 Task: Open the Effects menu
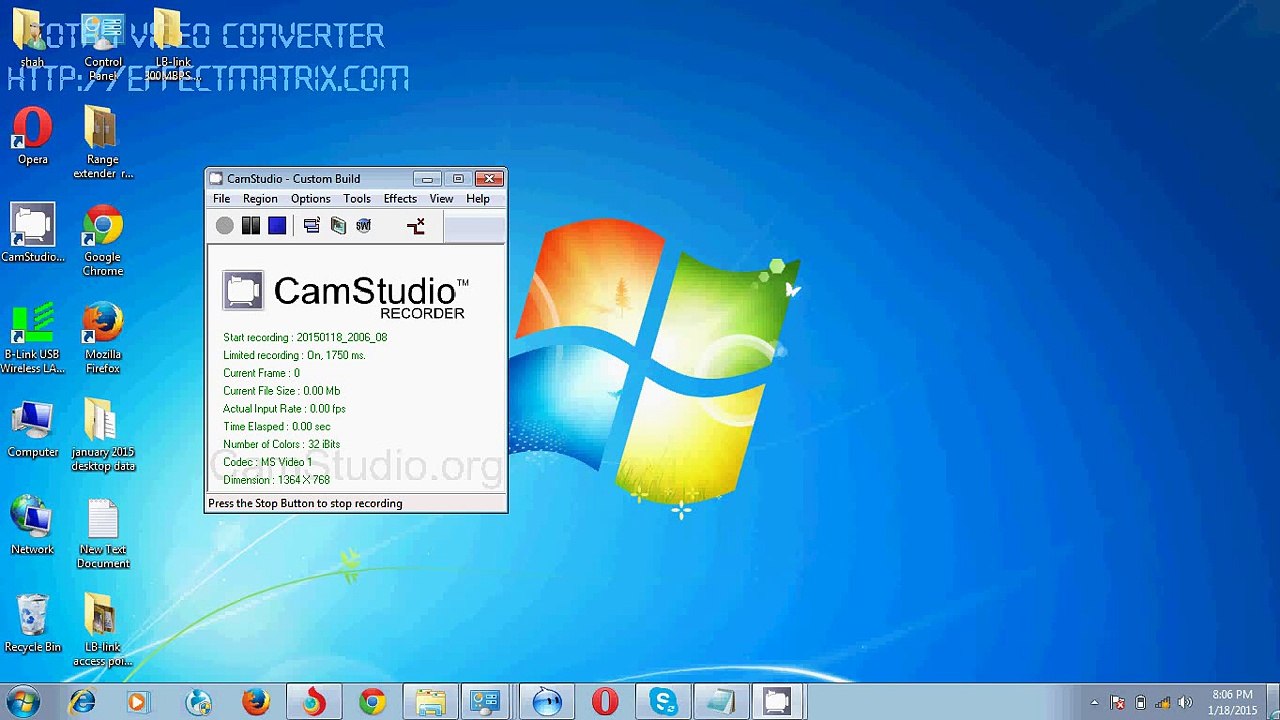tap(400, 199)
